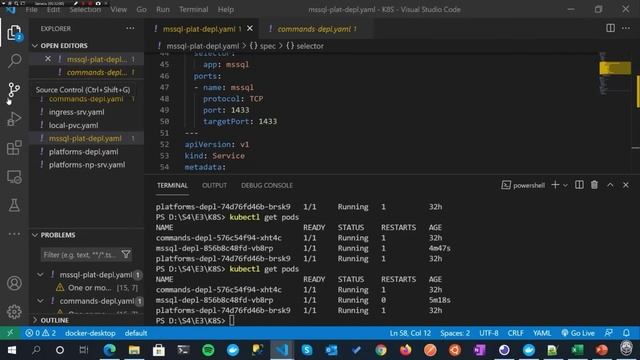640x360 pixels.
Task: Close the terminal panel
Action: point(626,185)
